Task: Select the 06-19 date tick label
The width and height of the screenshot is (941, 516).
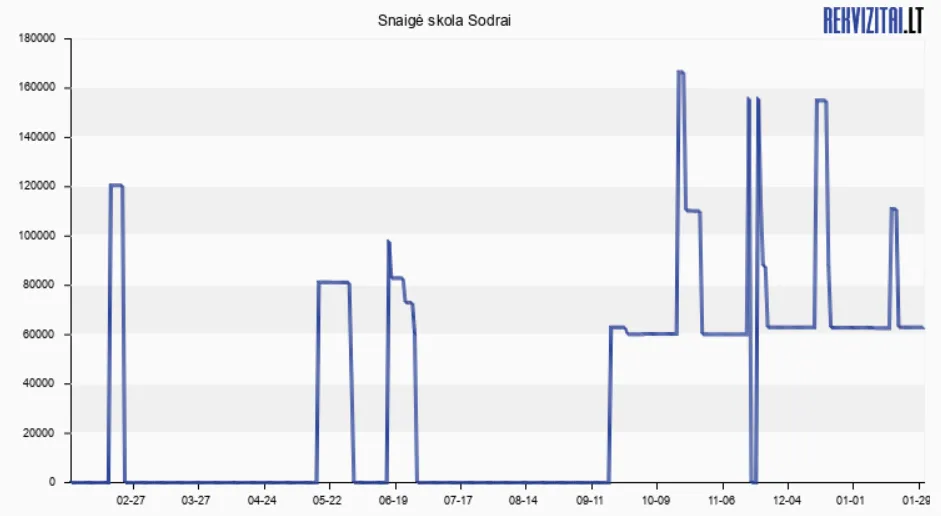Action: 394,498
